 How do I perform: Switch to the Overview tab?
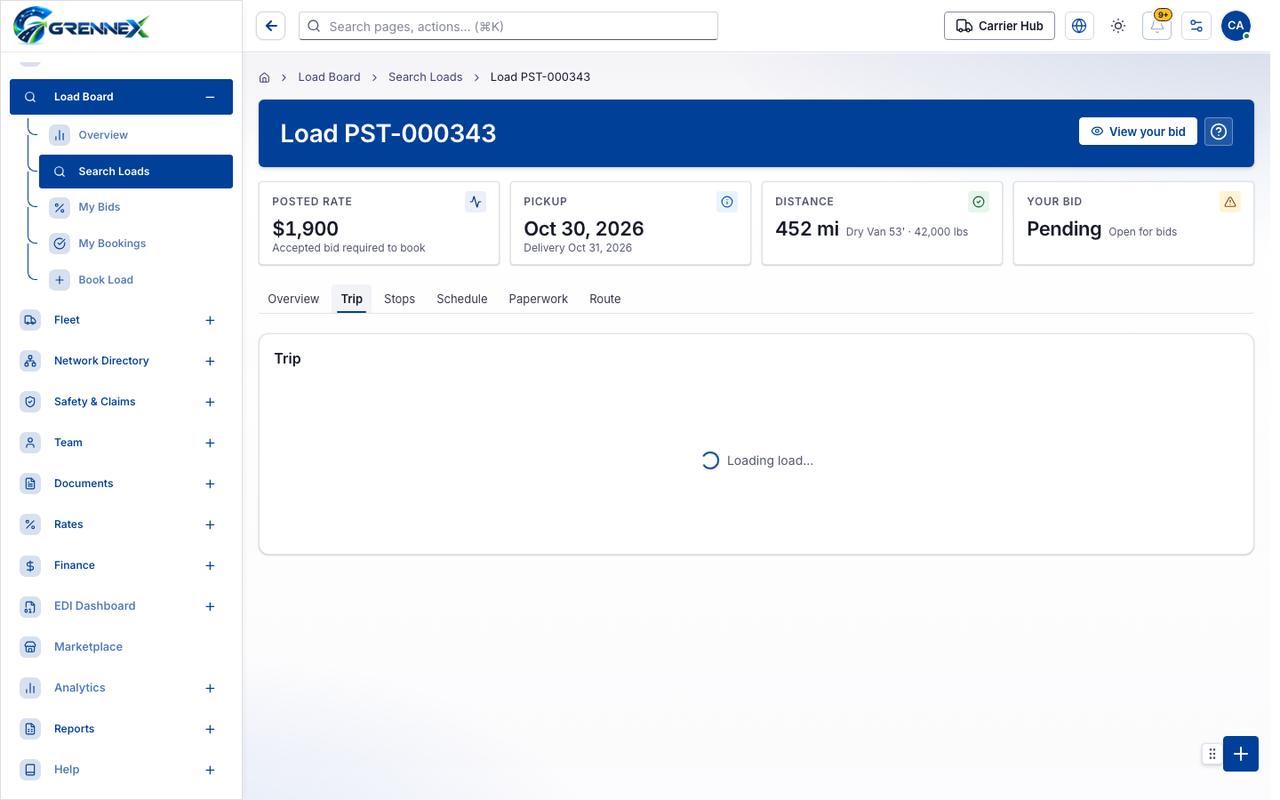tap(293, 299)
